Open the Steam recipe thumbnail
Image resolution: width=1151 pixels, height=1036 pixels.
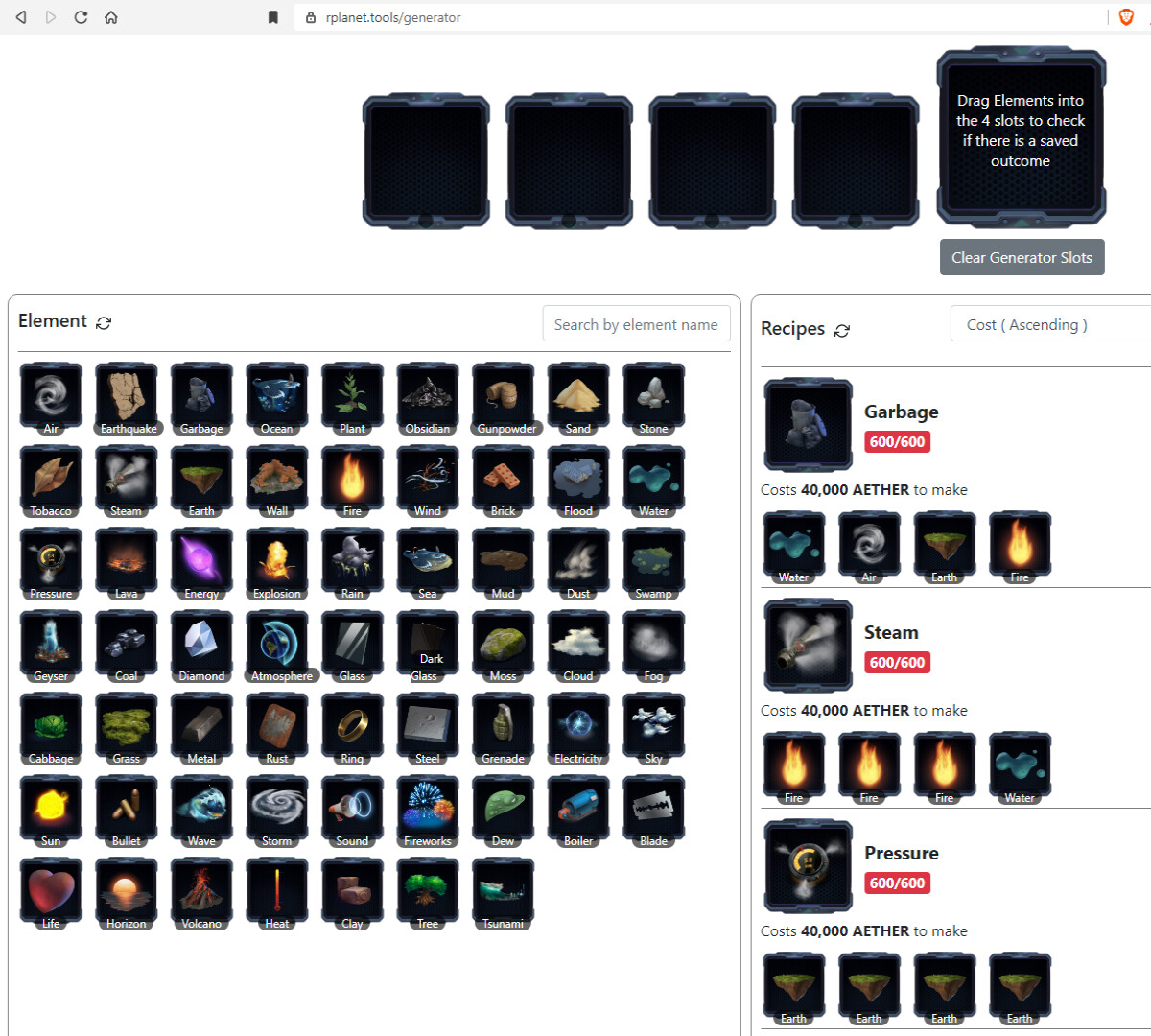tap(808, 645)
